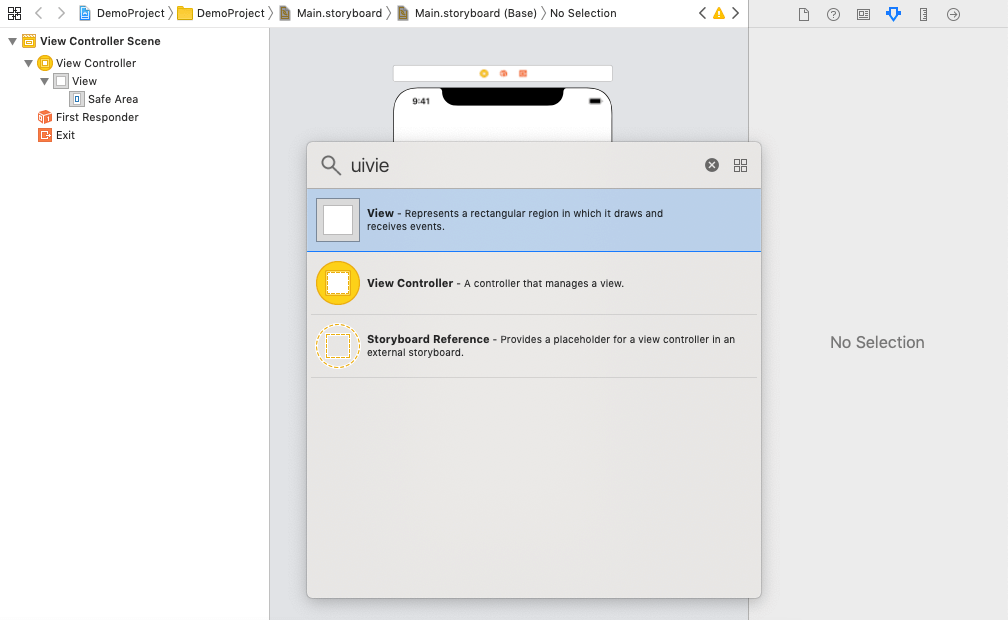This screenshot has width=1008, height=620.
Task: Open the File inspector
Action: pos(804,14)
